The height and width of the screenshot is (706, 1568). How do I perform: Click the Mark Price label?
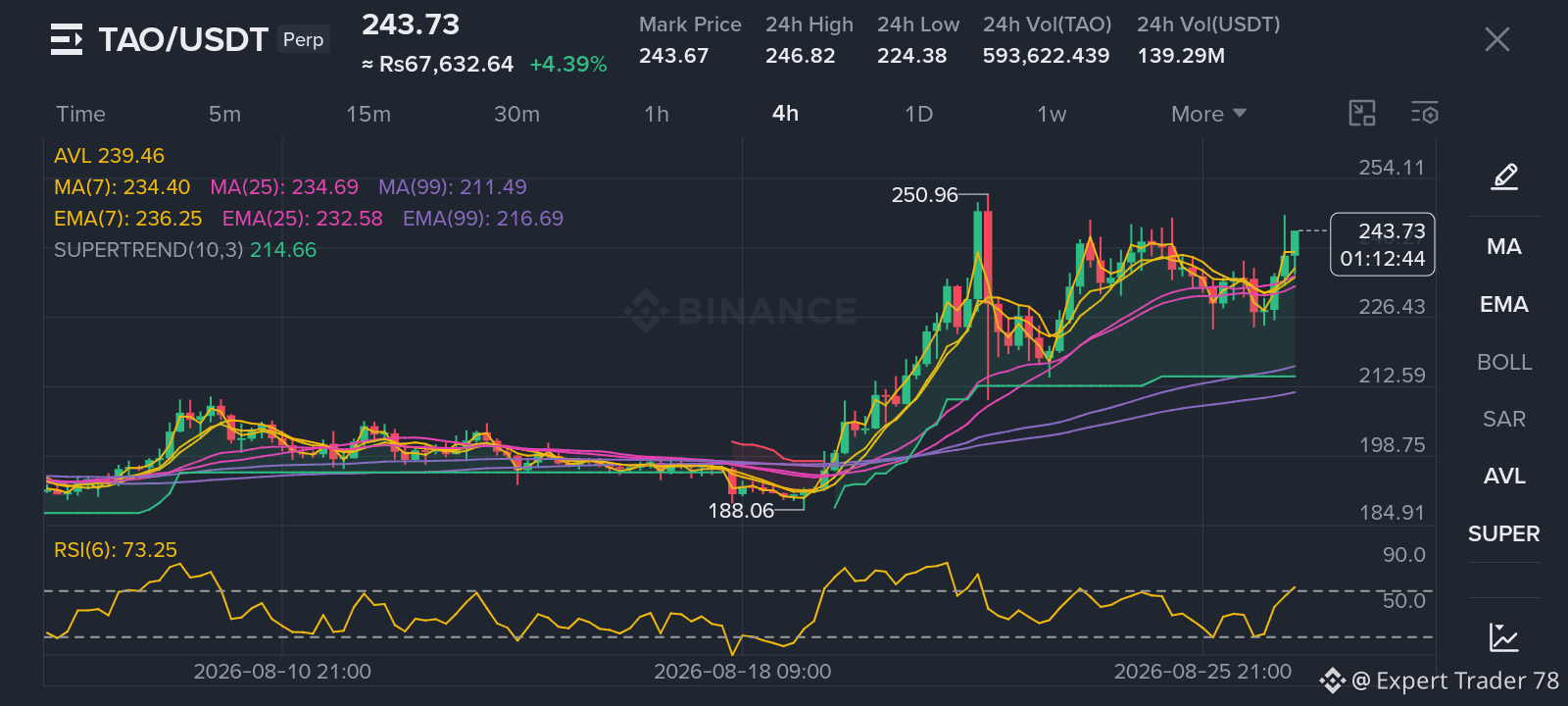(690, 25)
